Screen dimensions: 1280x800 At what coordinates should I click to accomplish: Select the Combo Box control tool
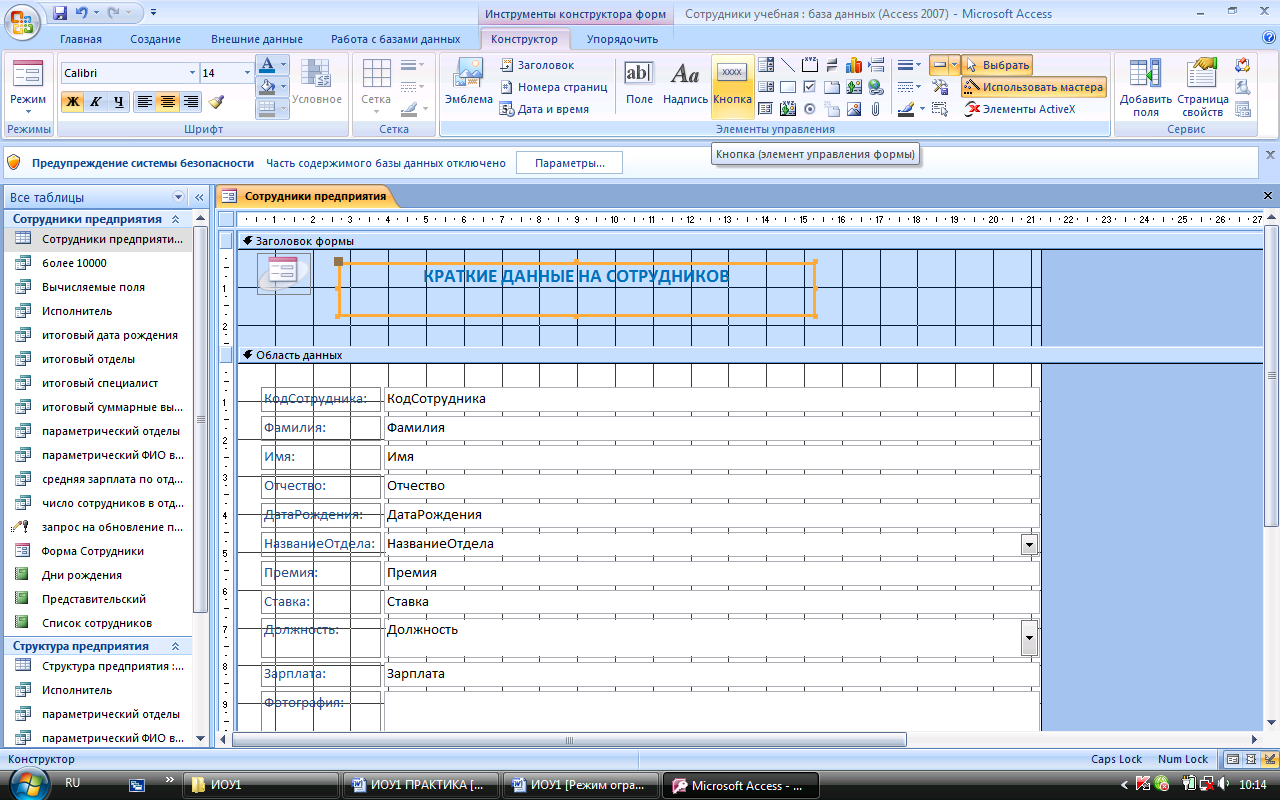pos(766,65)
